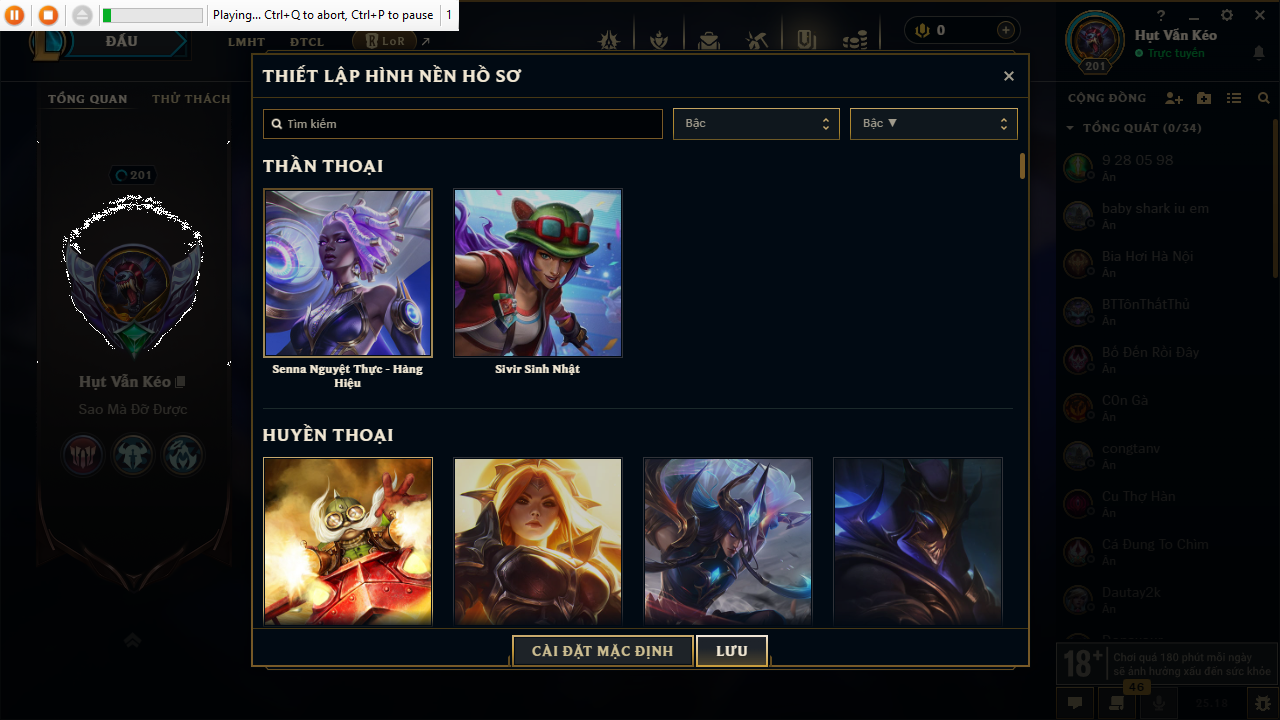Open the THỬ THÁCH profile tab
Viewport: 1280px width, 720px height.
coord(191,99)
